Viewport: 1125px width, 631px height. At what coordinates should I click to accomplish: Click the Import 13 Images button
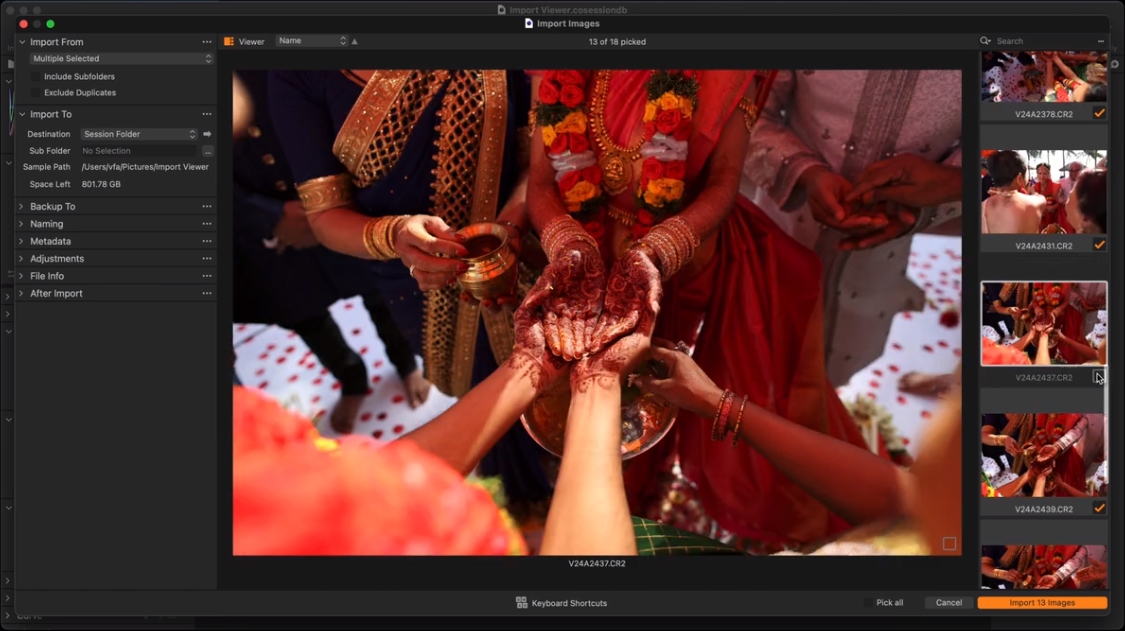(1042, 603)
